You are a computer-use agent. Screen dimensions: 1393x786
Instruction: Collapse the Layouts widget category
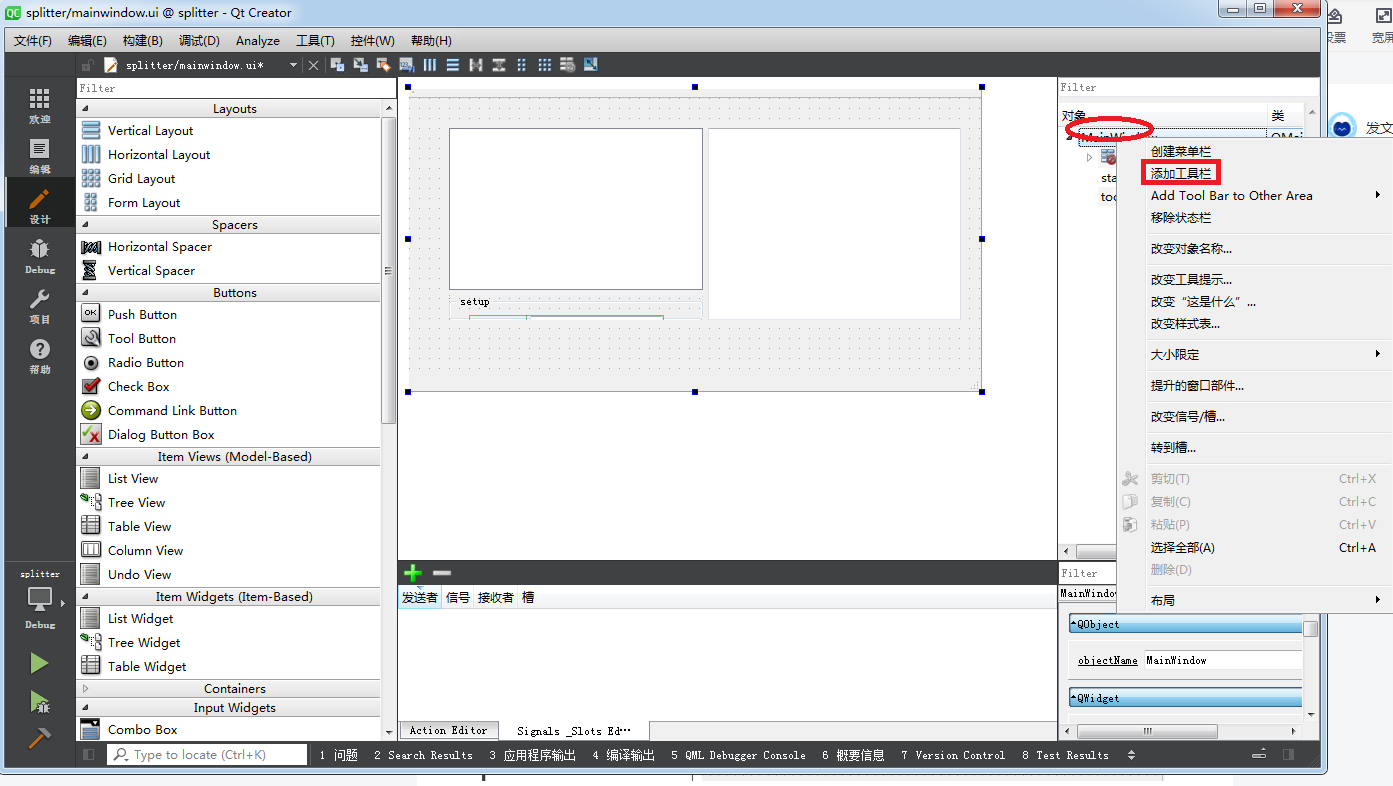pyautogui.click(x=85, y=109)
